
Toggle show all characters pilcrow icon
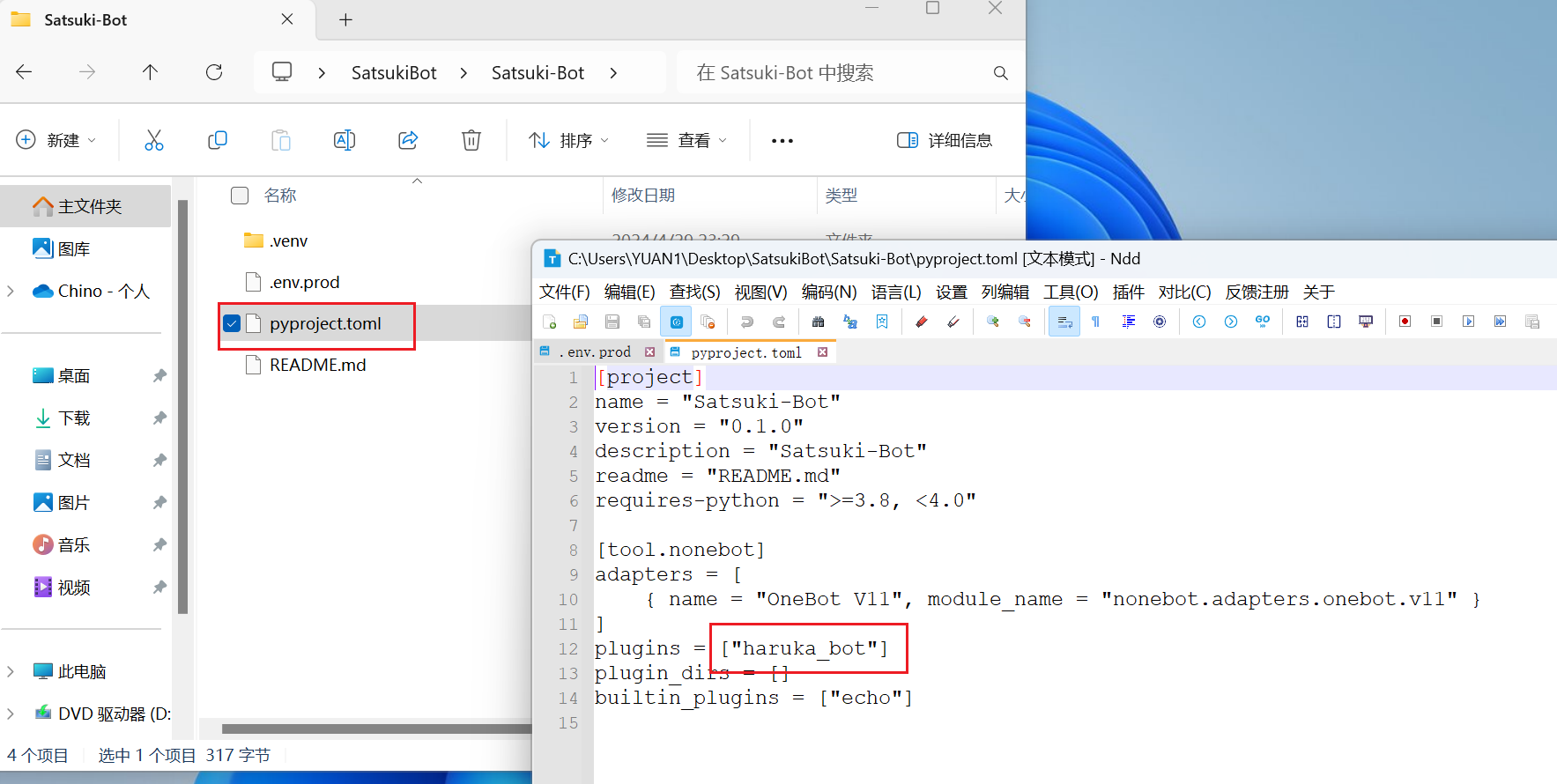click(x=1096, y=322)
